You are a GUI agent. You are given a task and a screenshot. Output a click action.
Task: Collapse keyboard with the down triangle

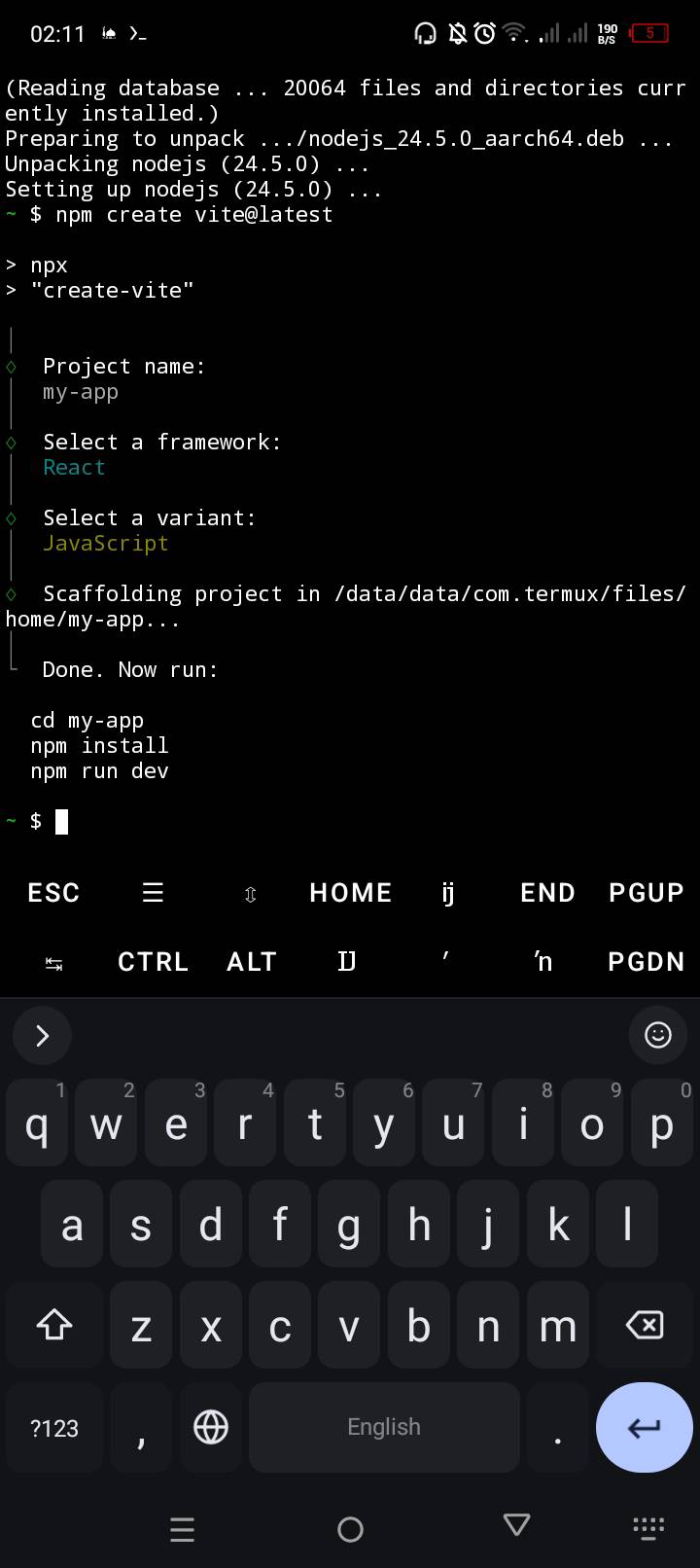517,1524
